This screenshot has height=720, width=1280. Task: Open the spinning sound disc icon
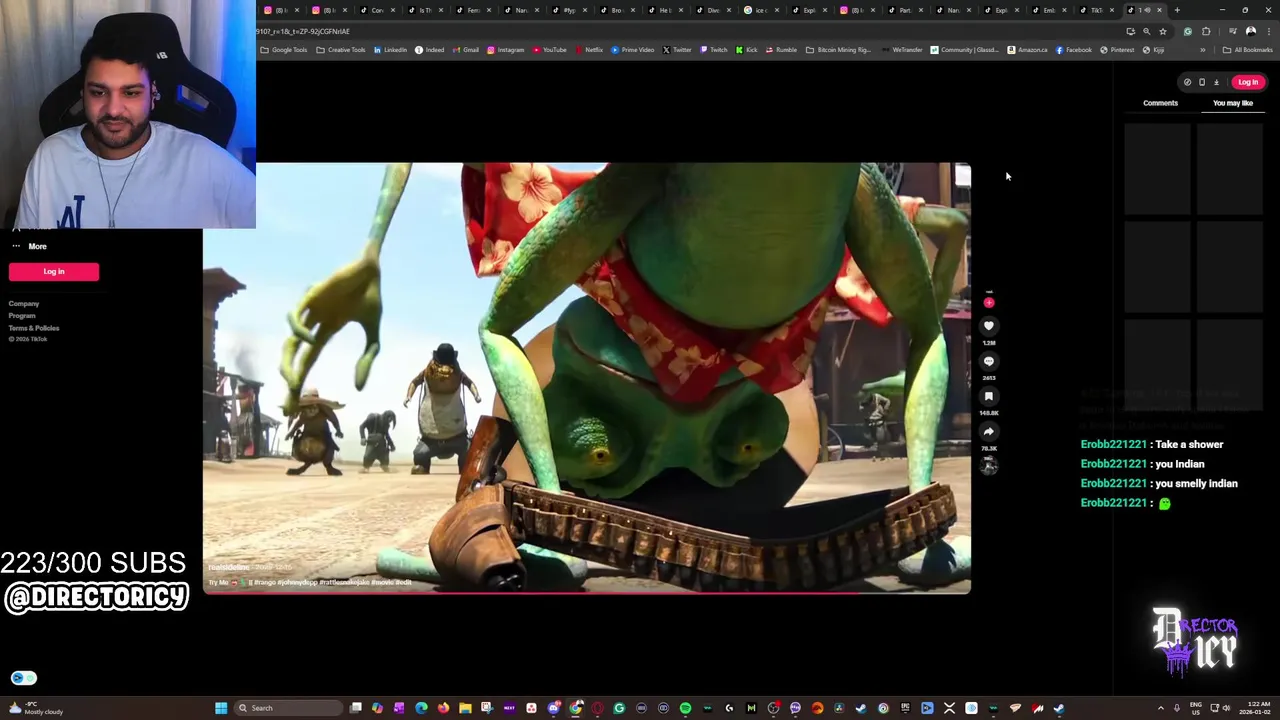pos(988,466)
